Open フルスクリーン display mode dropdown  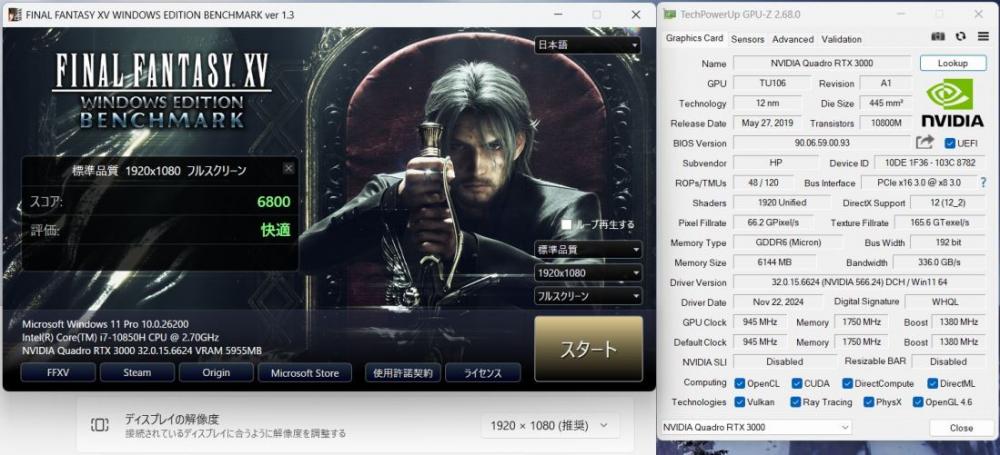588,296
